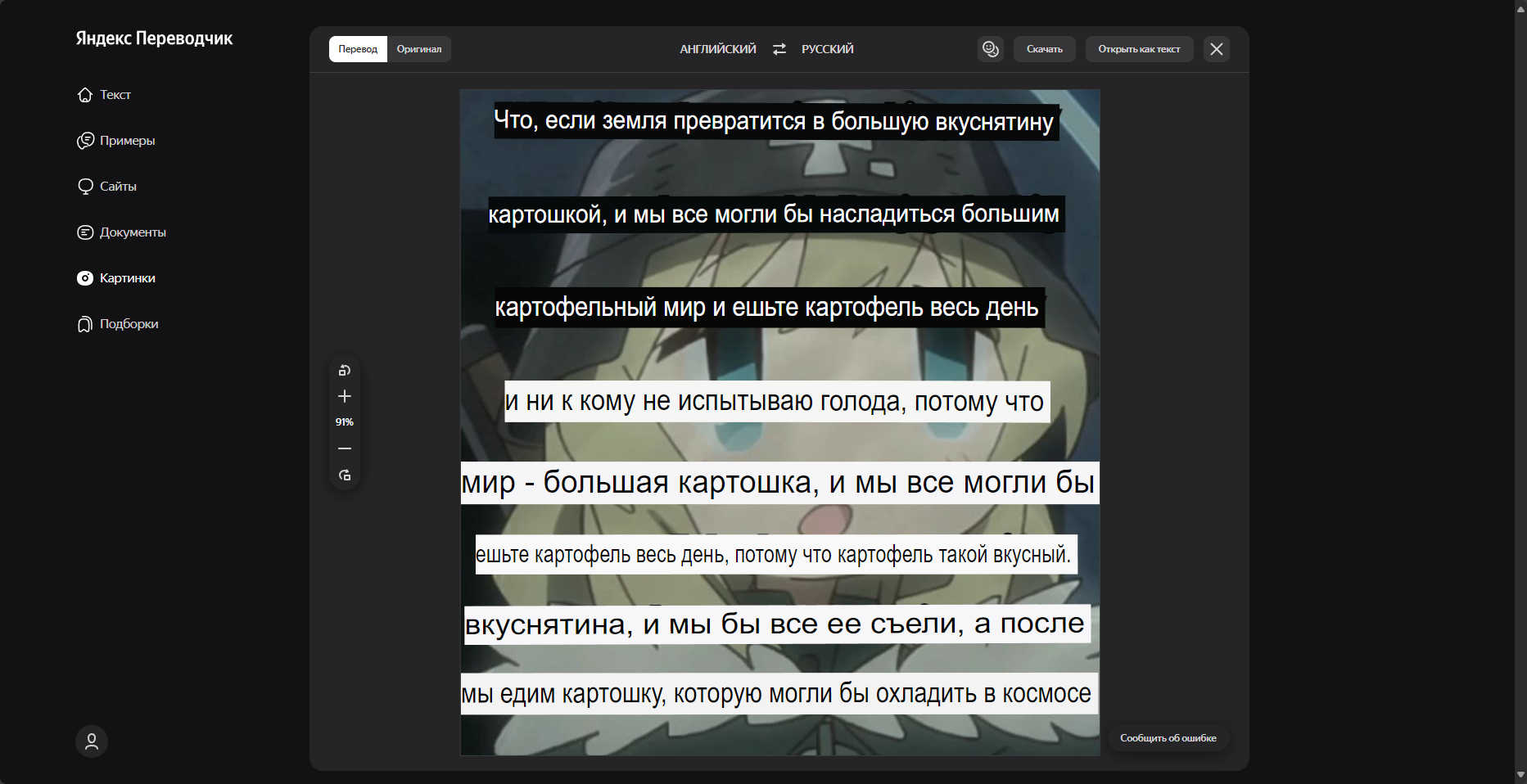Click the translation quality faces icon
This screenshot has height=784, width=1527.
point(991,49)
